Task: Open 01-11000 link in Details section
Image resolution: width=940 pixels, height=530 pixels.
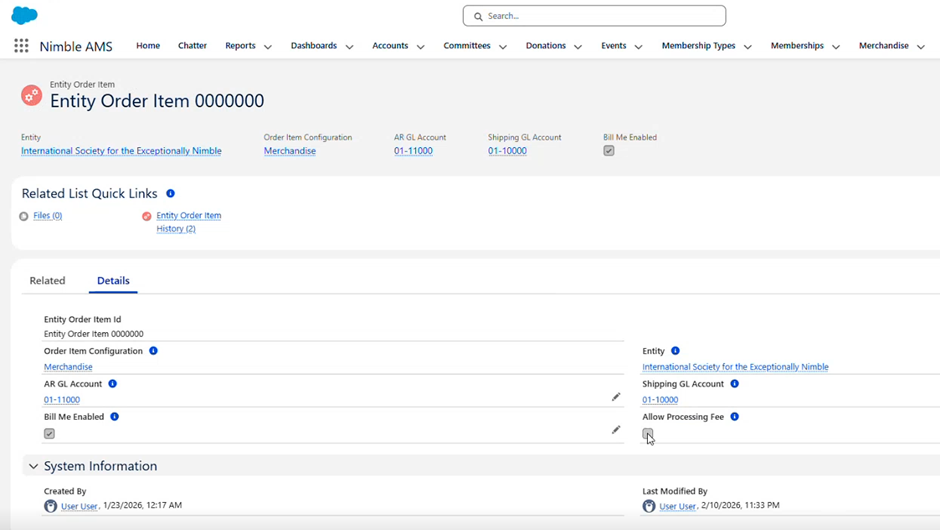Action: [x=62, y=400]
